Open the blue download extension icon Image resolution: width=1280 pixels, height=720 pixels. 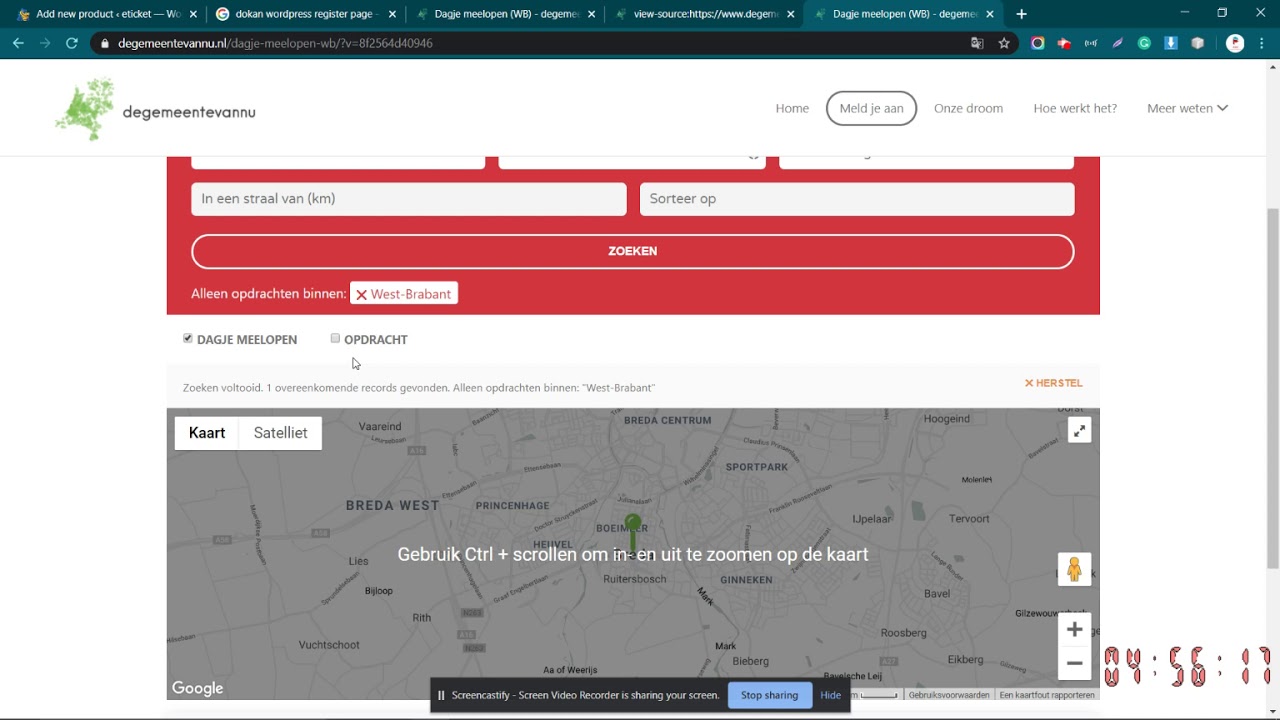pos(1171,43)
